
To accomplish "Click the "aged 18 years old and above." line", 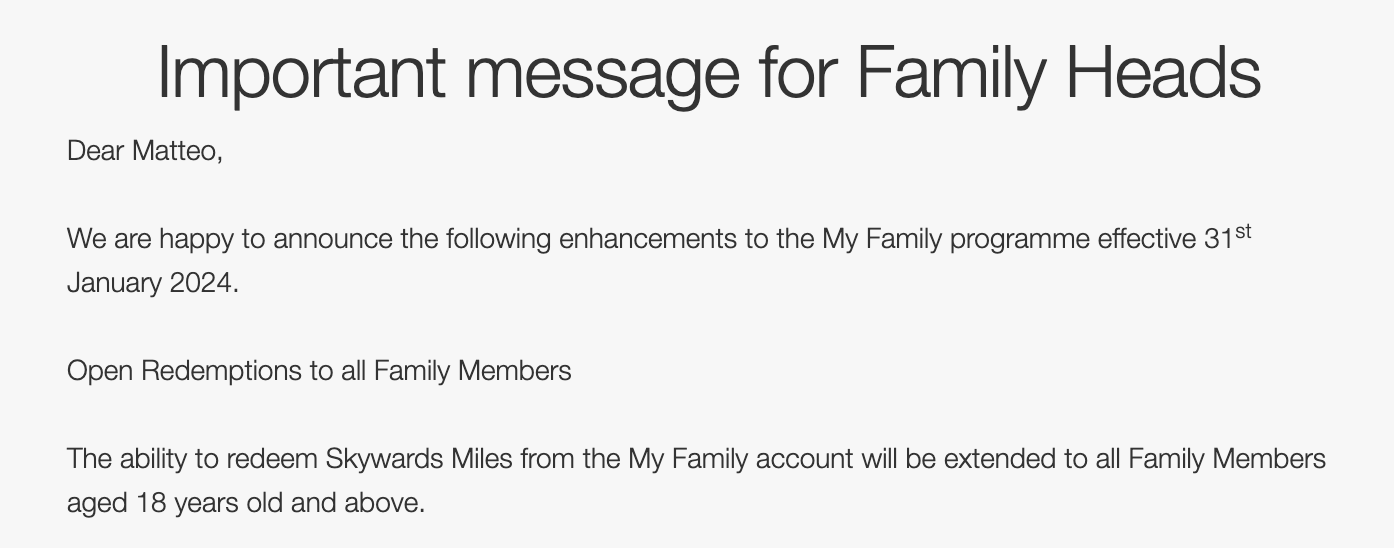I will point(246,503).
